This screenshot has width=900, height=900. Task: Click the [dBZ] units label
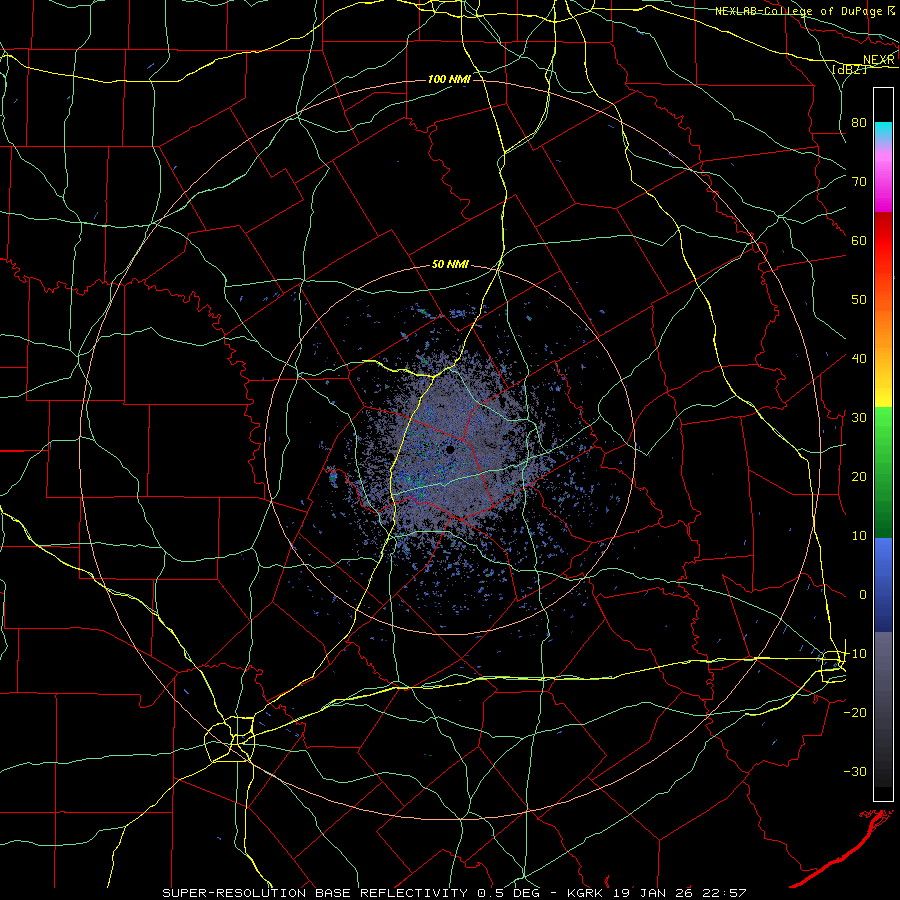click(851, 69)
